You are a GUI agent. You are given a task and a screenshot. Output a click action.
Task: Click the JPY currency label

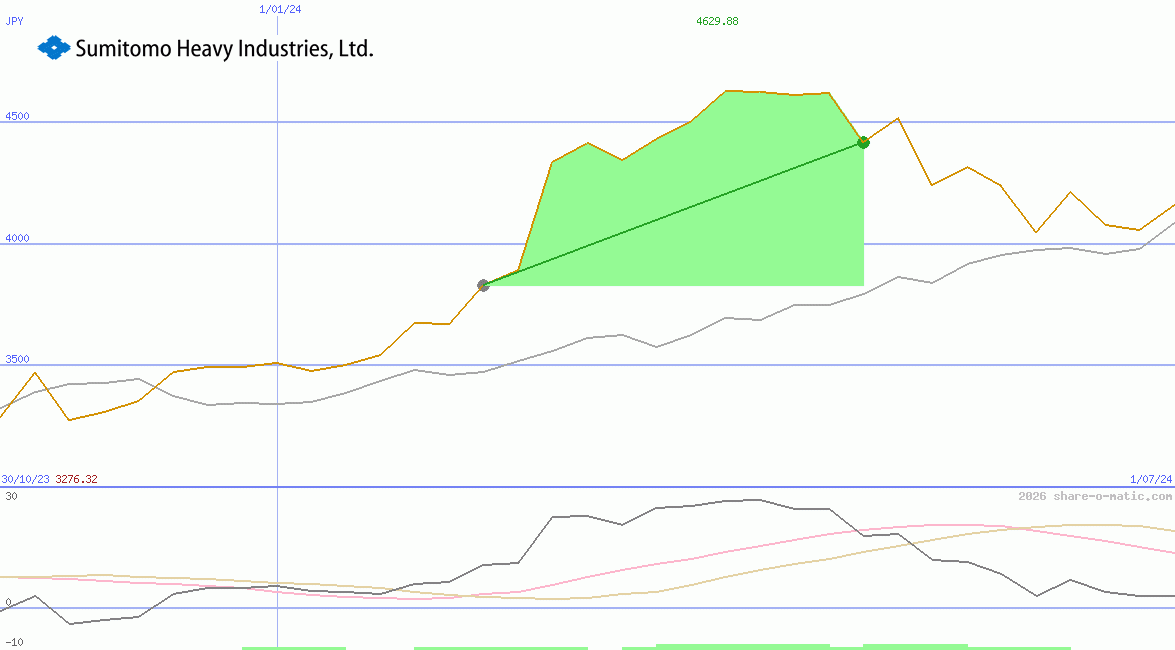[14, 21]
